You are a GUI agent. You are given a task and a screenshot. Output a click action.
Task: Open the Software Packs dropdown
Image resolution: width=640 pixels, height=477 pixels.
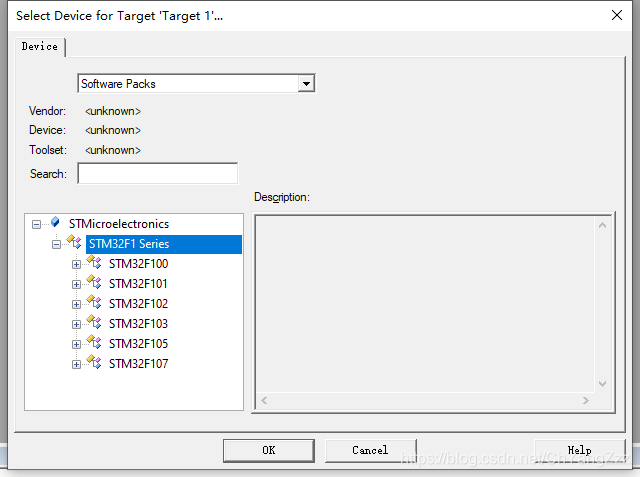click(x=306, y=84)
